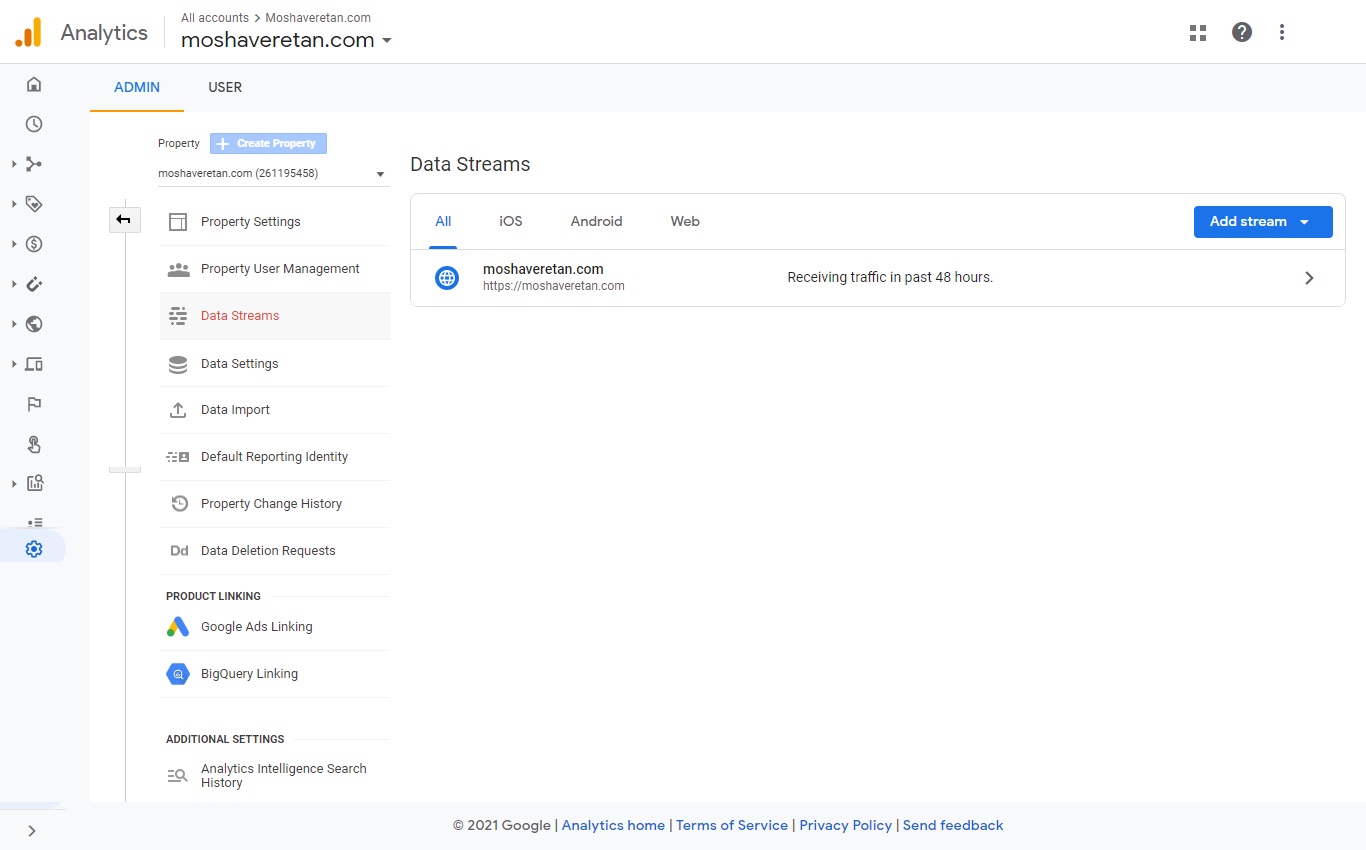This screenshot has height=850, width=1366.
Task: Switch to the USER tab
Action: [225, 87]
